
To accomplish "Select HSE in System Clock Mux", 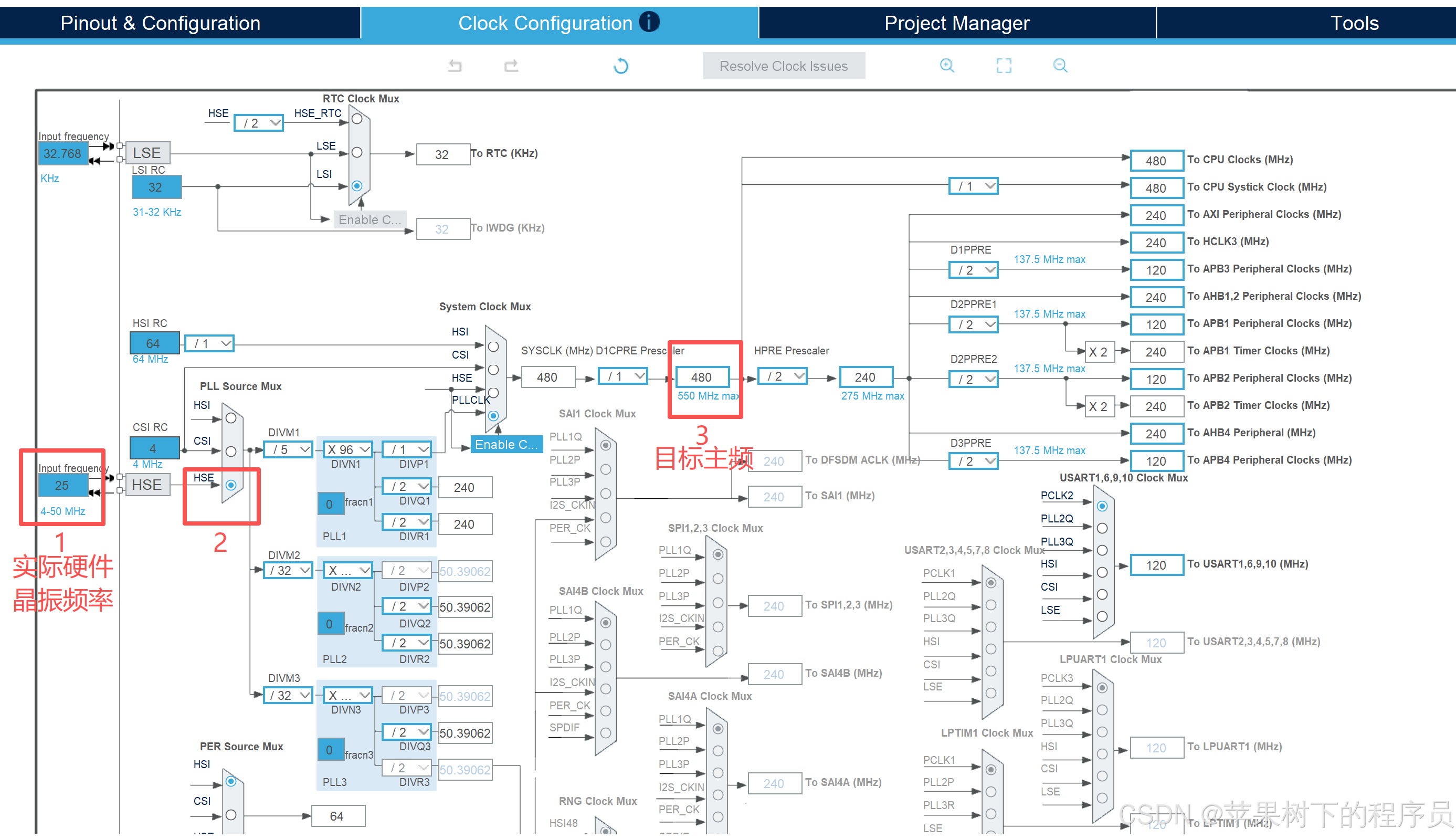I will [x=493, y=392].
